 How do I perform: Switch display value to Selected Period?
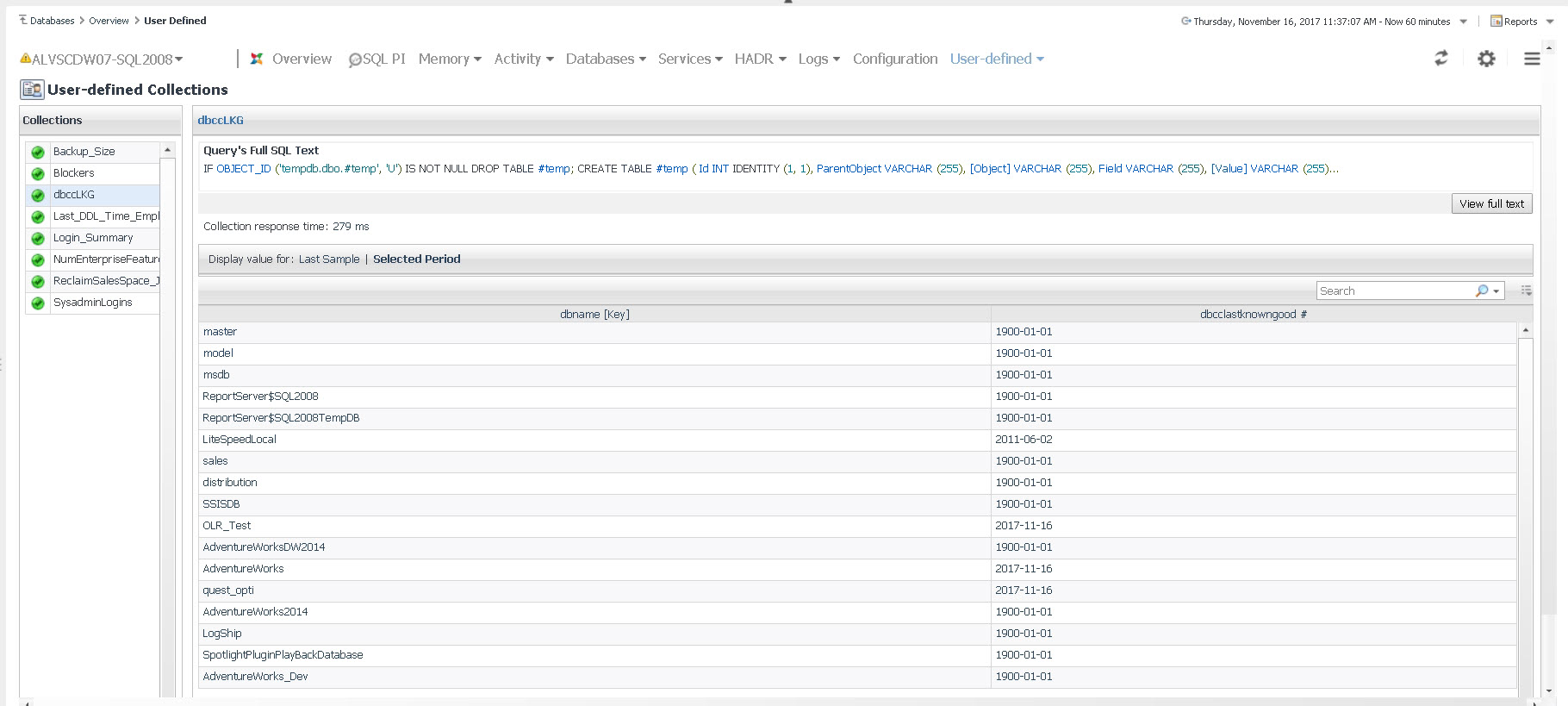pos(416,259)
